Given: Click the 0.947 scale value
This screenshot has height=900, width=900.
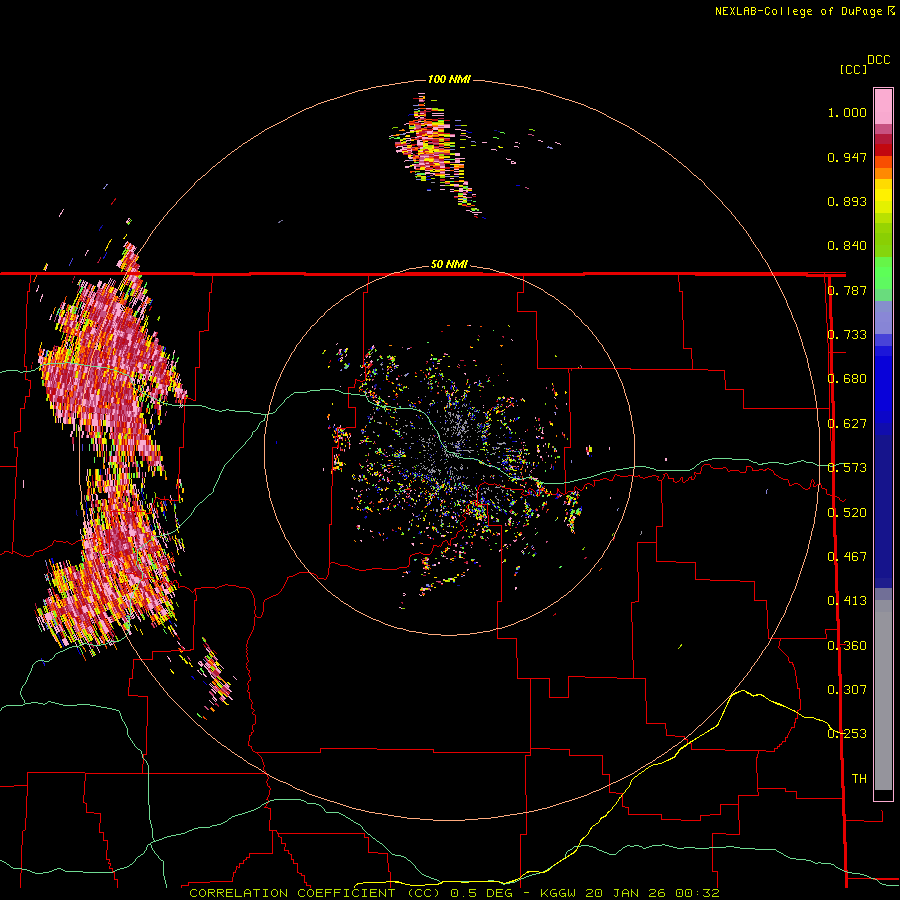Looking at the screenshot, I should [847, 157].
